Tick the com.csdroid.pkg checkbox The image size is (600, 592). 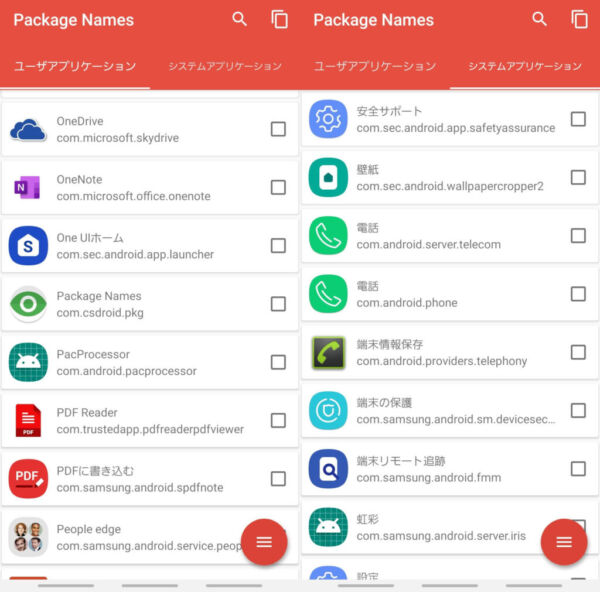pos(278,304)
